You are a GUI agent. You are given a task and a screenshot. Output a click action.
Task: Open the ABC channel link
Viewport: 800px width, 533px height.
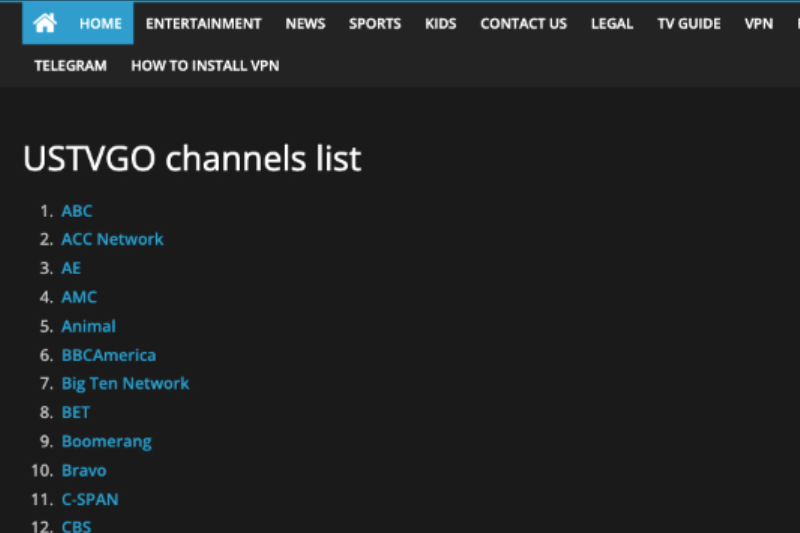pos(77,211)
